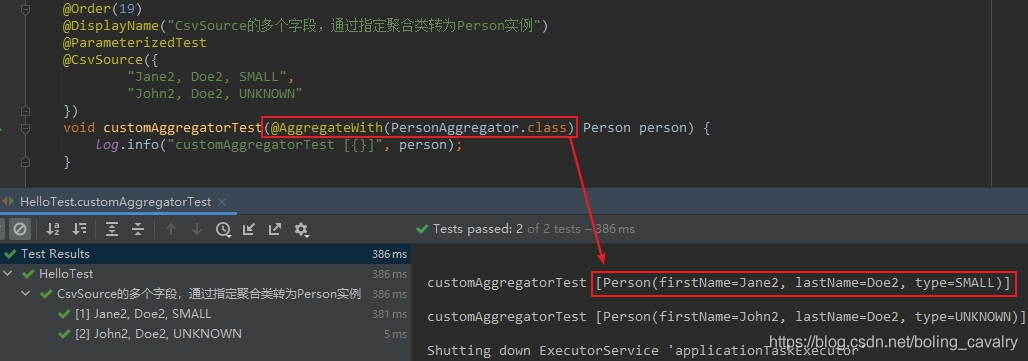The height and width of the screenshot is (361, 1028).
Task: Jump to previous failed test arrow
Action: point(171,229)
